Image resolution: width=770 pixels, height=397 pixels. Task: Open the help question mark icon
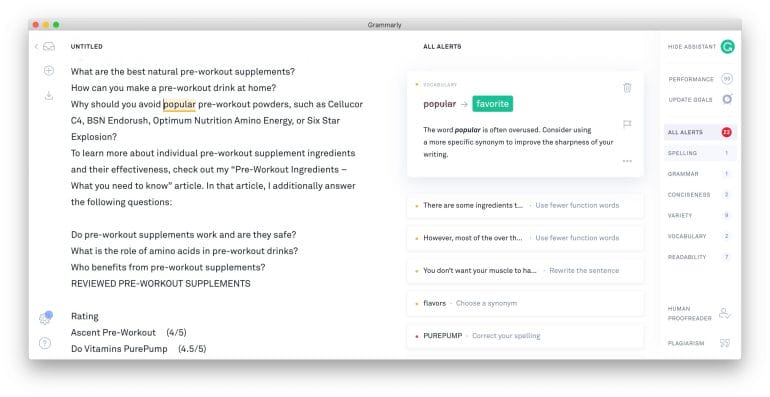coord(45,342)
